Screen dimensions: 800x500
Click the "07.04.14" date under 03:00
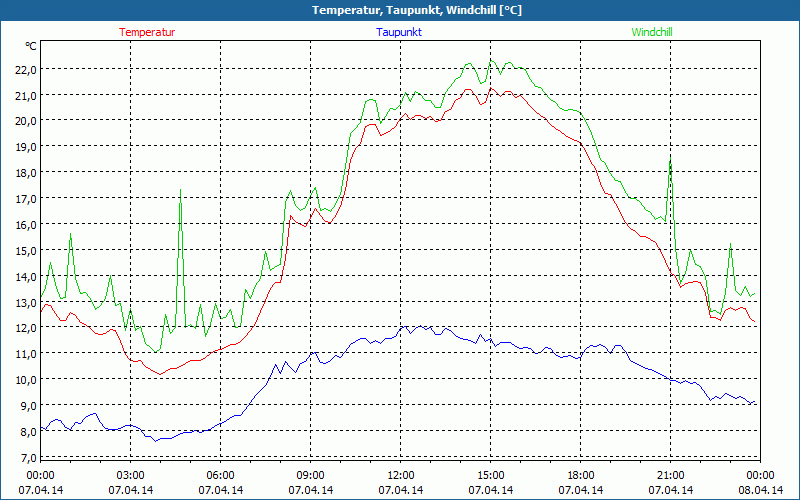click(131, 490)
